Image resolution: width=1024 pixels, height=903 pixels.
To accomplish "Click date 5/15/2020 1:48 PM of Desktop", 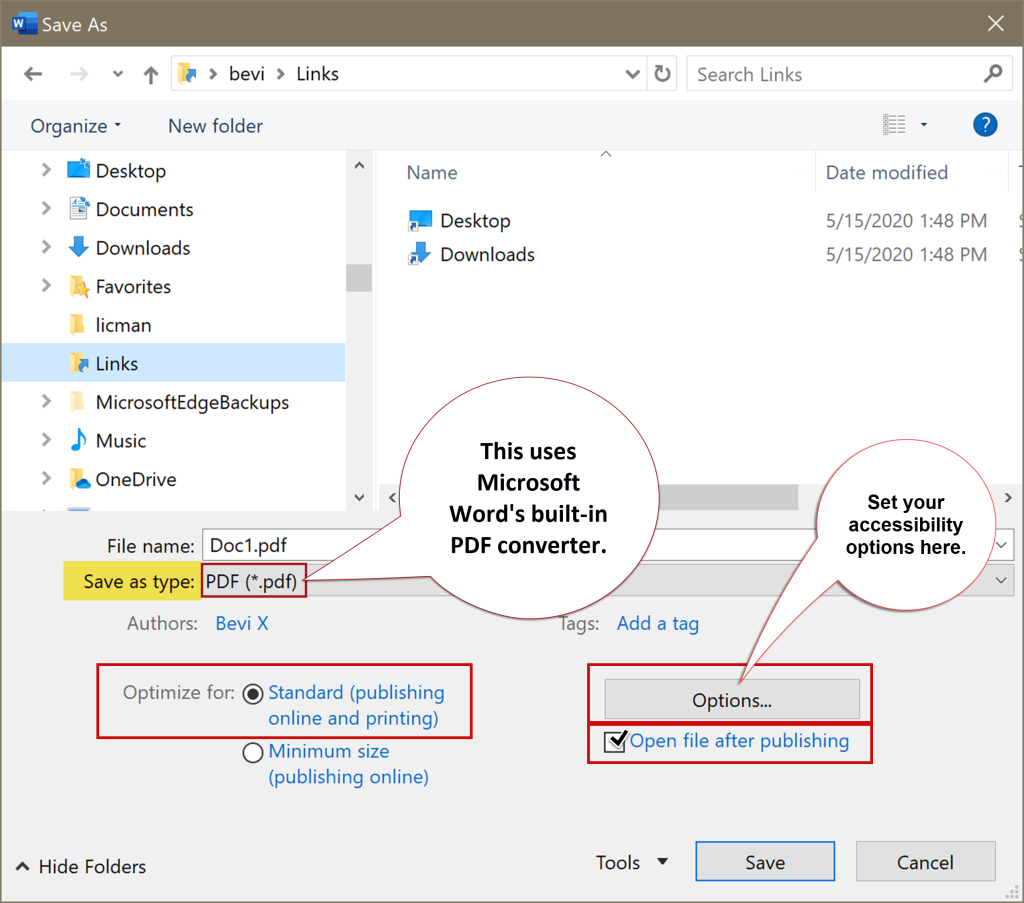I will pos(906,221).
